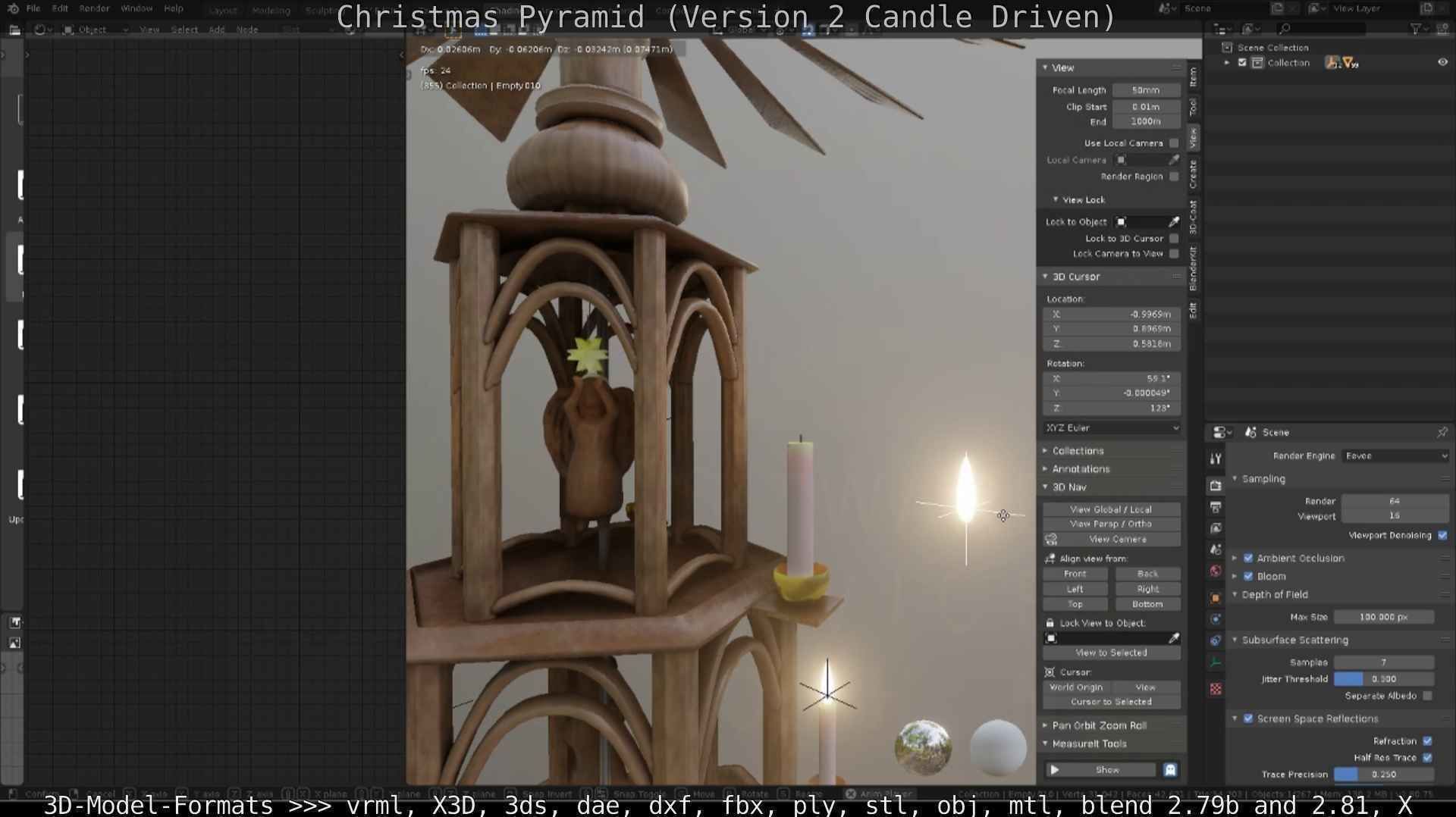Align view from Front
1456x817 pixels.
(x=1075, y=574)
